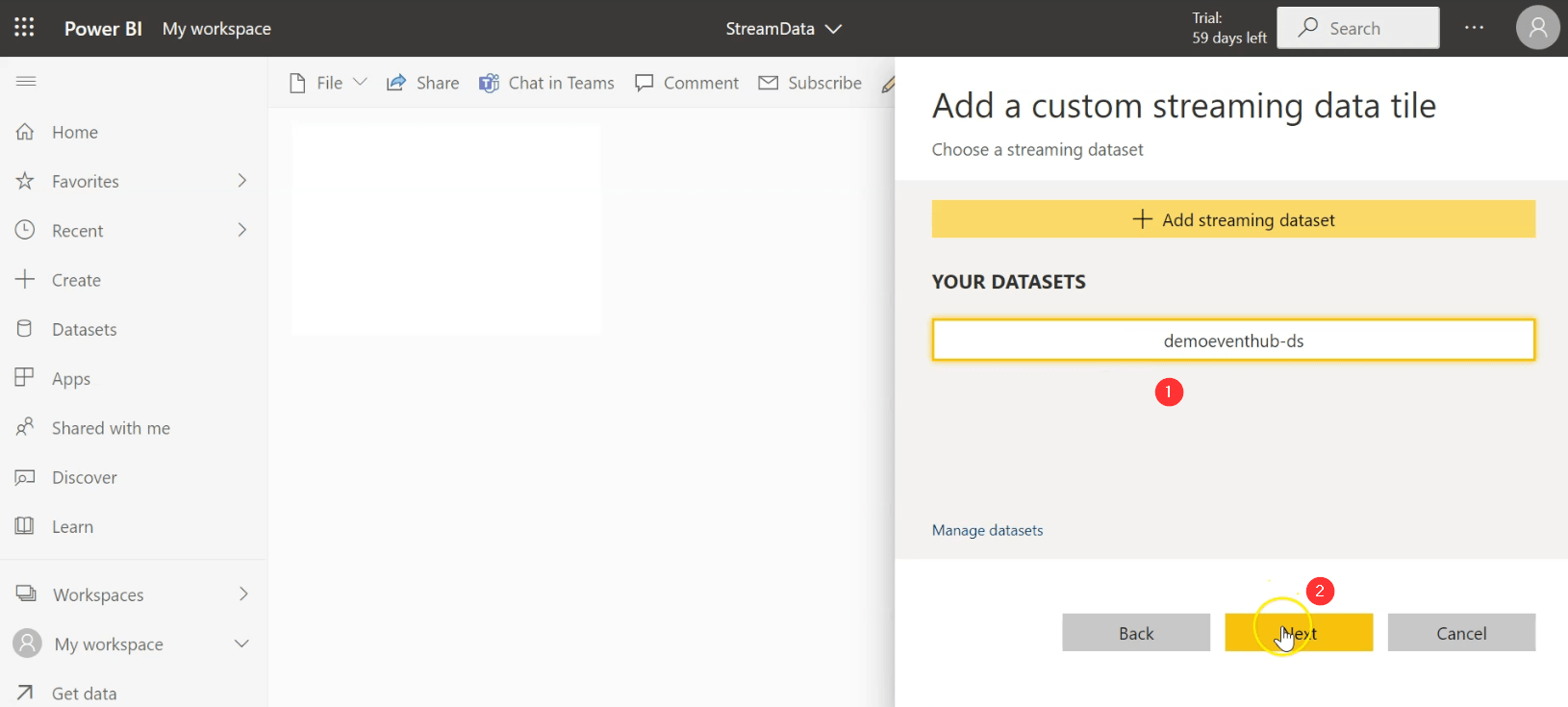
Task: Click the Workspaces stacked-screens icon
Action: coord(26,593)
